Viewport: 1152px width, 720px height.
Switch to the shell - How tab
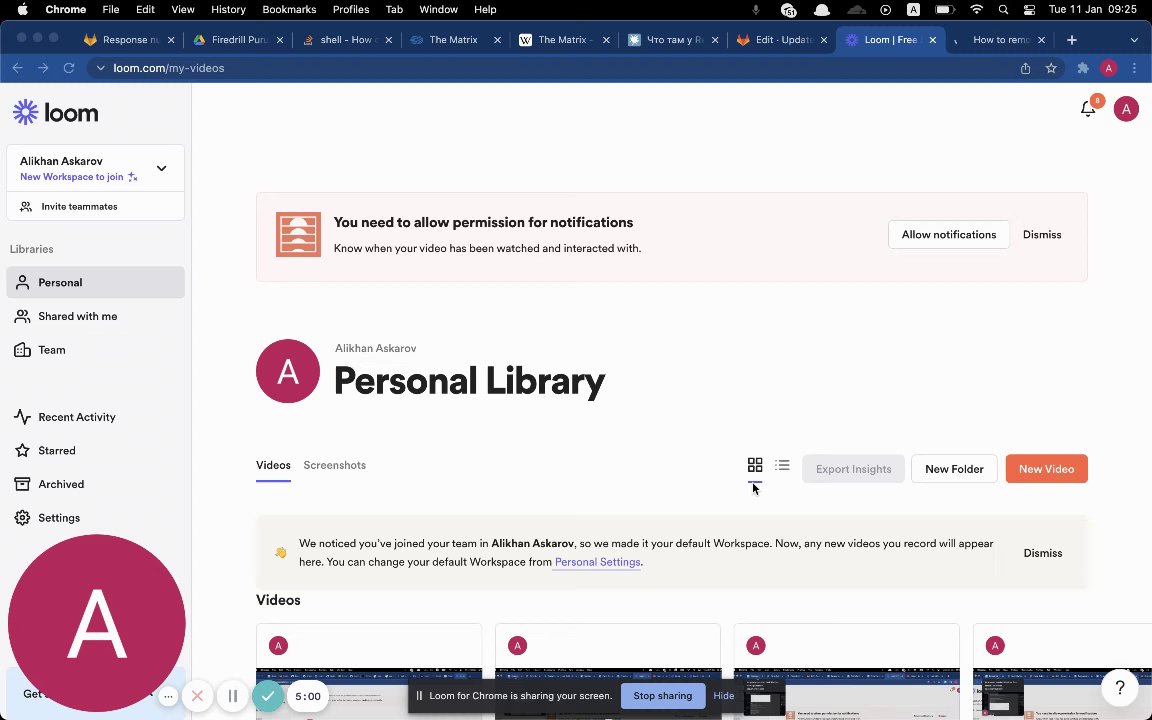tap(346, 40)
